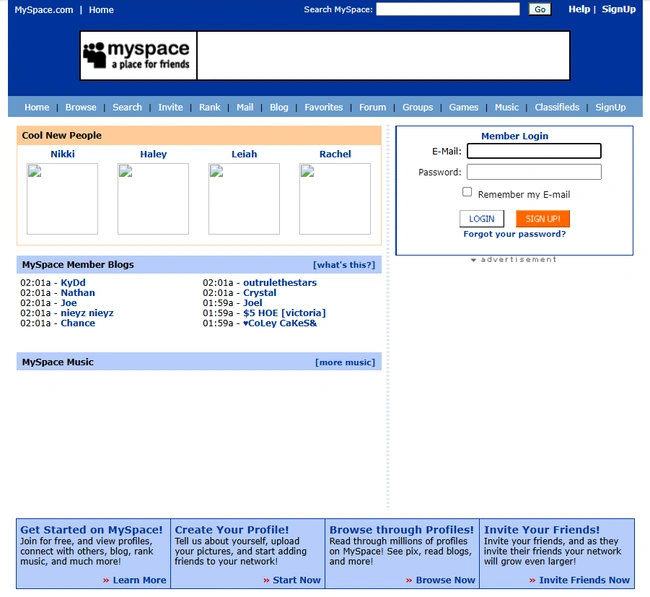This screenshot has height=597, width=650.
Task: Open the Home nav item
Action: click(36, 107)
